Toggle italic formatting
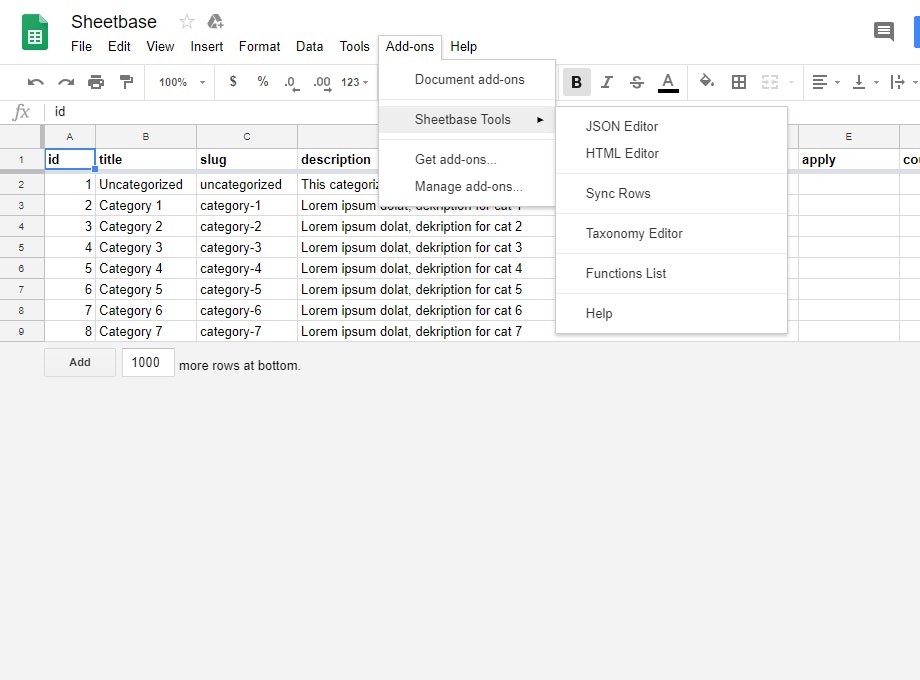 click(x=607, y=82)
